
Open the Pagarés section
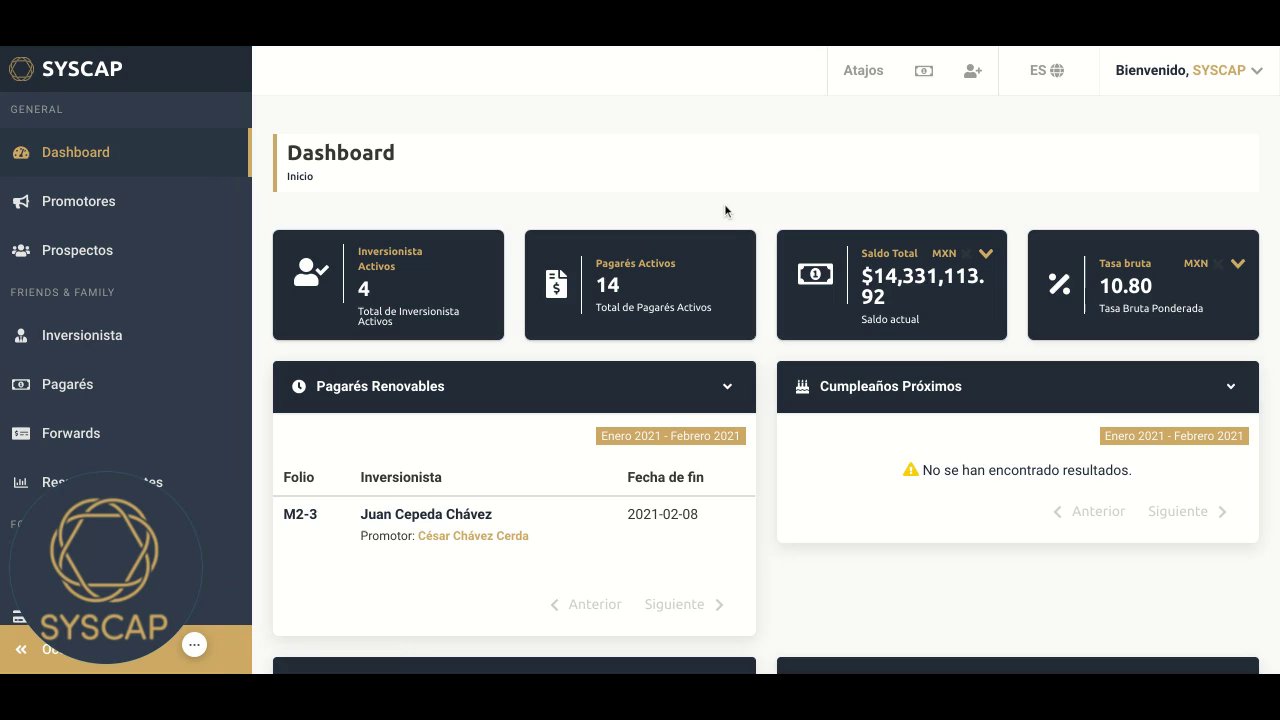[125, 384]
